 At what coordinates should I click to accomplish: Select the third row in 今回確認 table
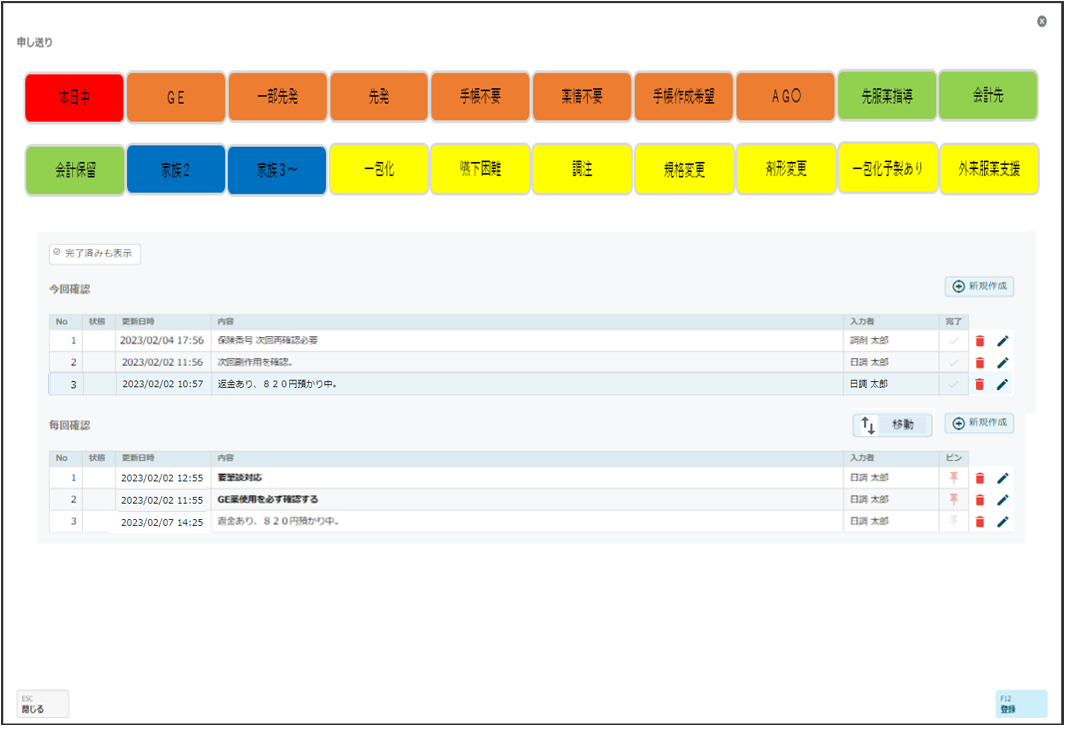pyautogui.click(x=500, y=384)
